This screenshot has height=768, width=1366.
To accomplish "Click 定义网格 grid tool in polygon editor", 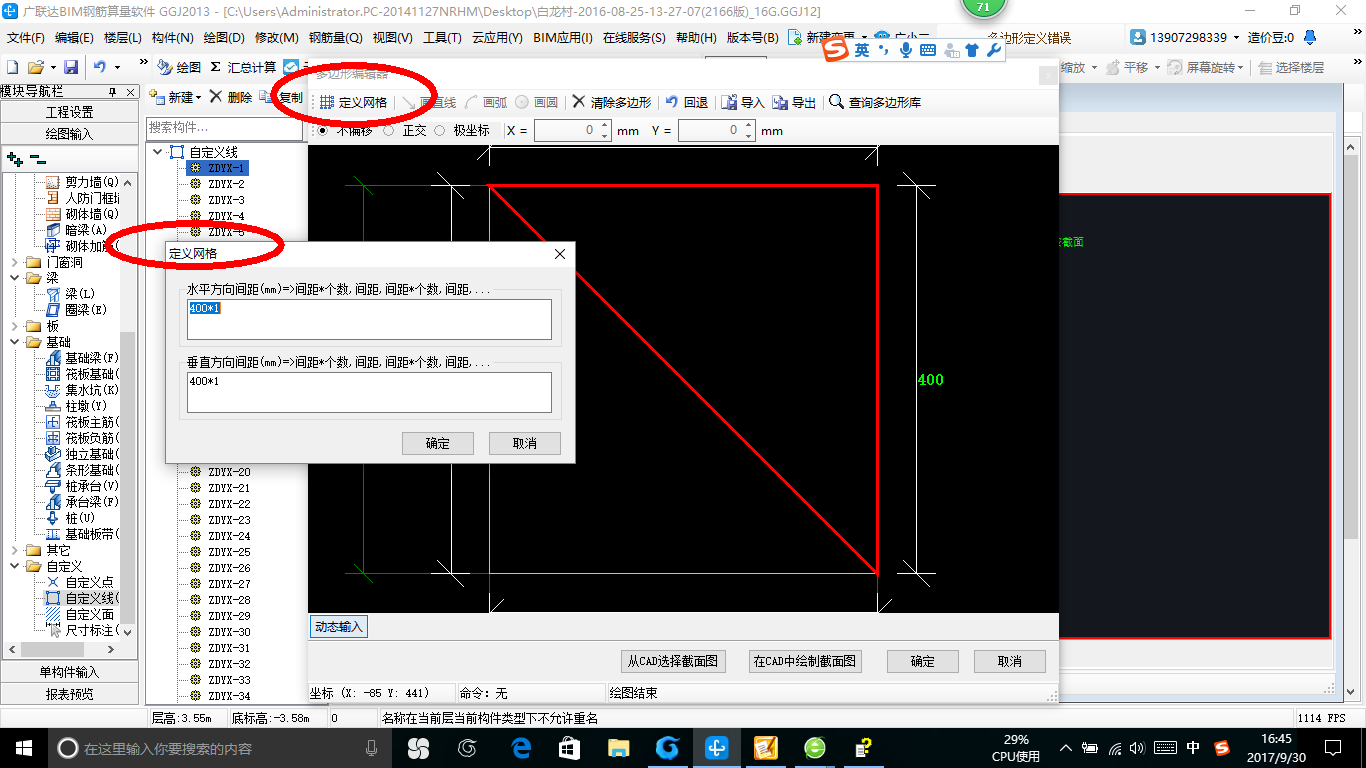I will click(353, 102).
